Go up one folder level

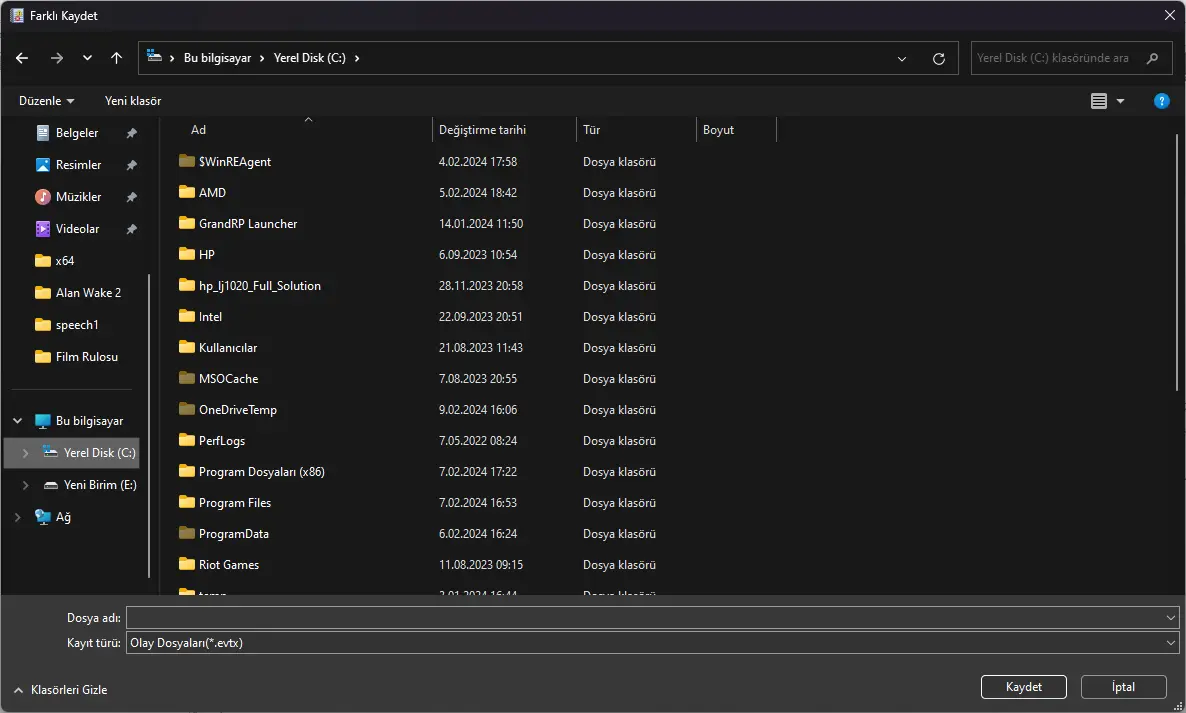pyautogui.click(x=116, y=58)
